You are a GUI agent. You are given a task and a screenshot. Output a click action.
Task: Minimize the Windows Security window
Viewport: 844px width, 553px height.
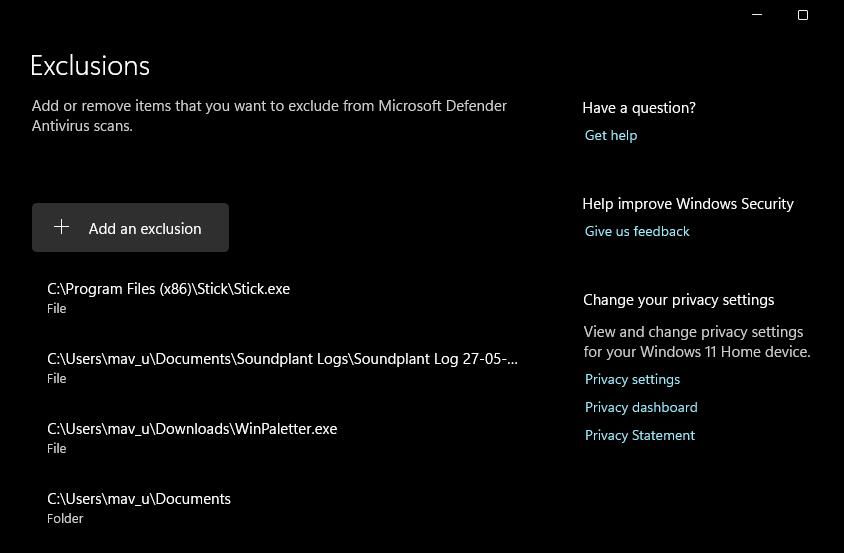click(757, 15)
